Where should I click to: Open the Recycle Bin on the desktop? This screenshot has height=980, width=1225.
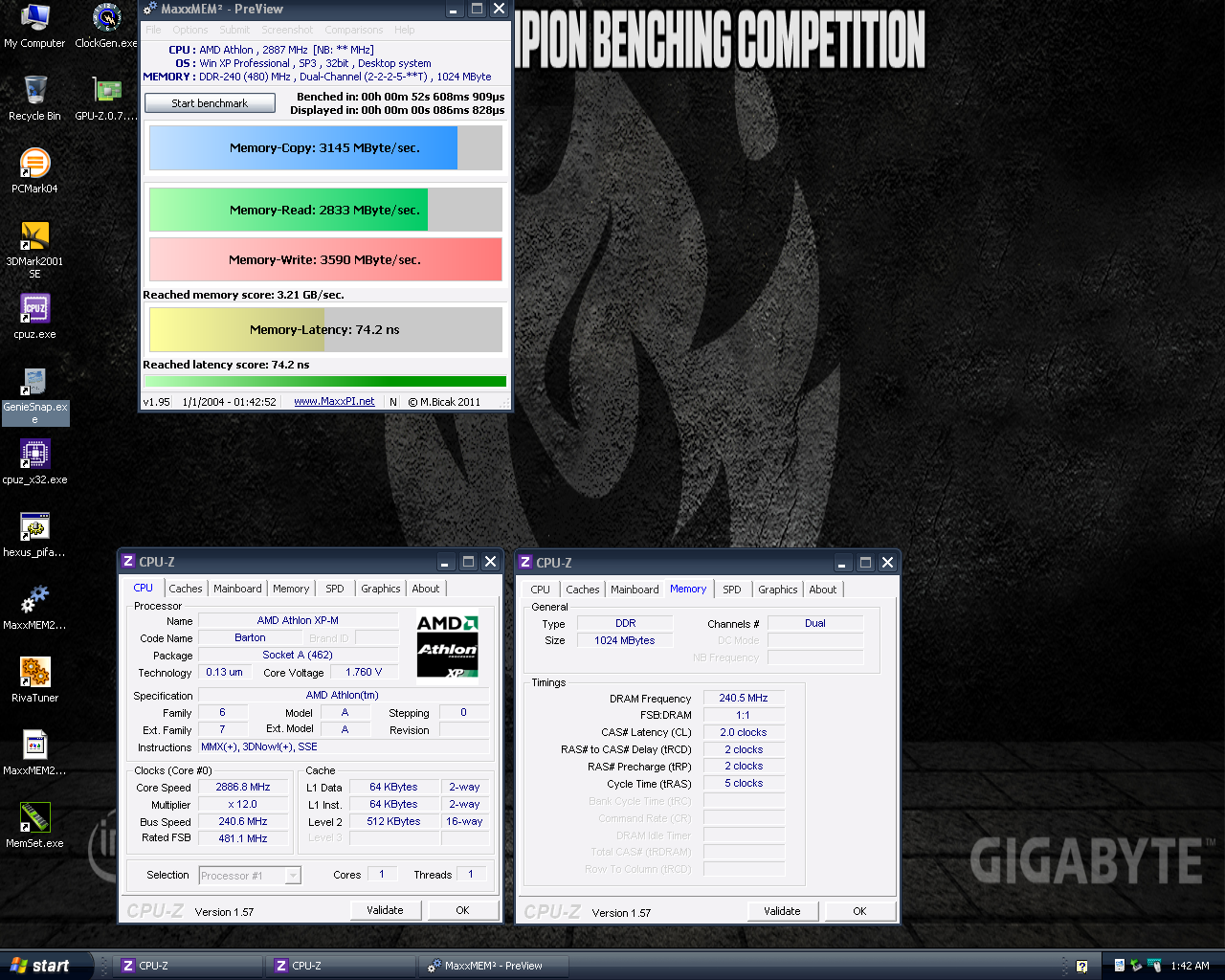click(34, 99)
